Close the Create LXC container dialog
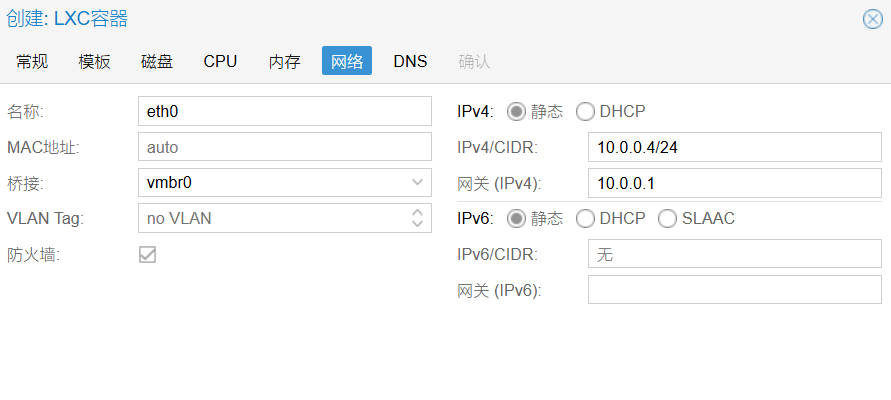The image size is (891, 400). 872,19
